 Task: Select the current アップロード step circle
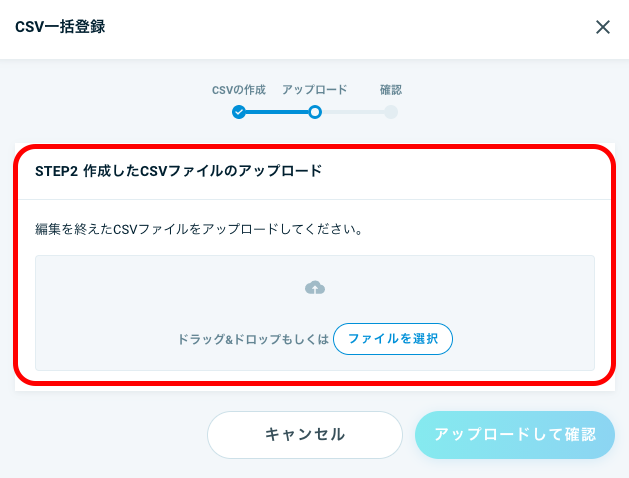pos(315,112)
